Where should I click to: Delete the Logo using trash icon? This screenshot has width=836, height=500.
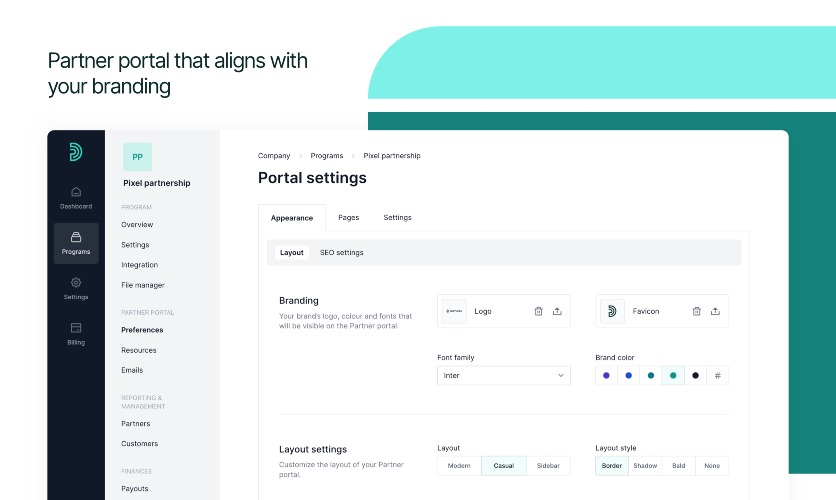[x=538, y=311]
